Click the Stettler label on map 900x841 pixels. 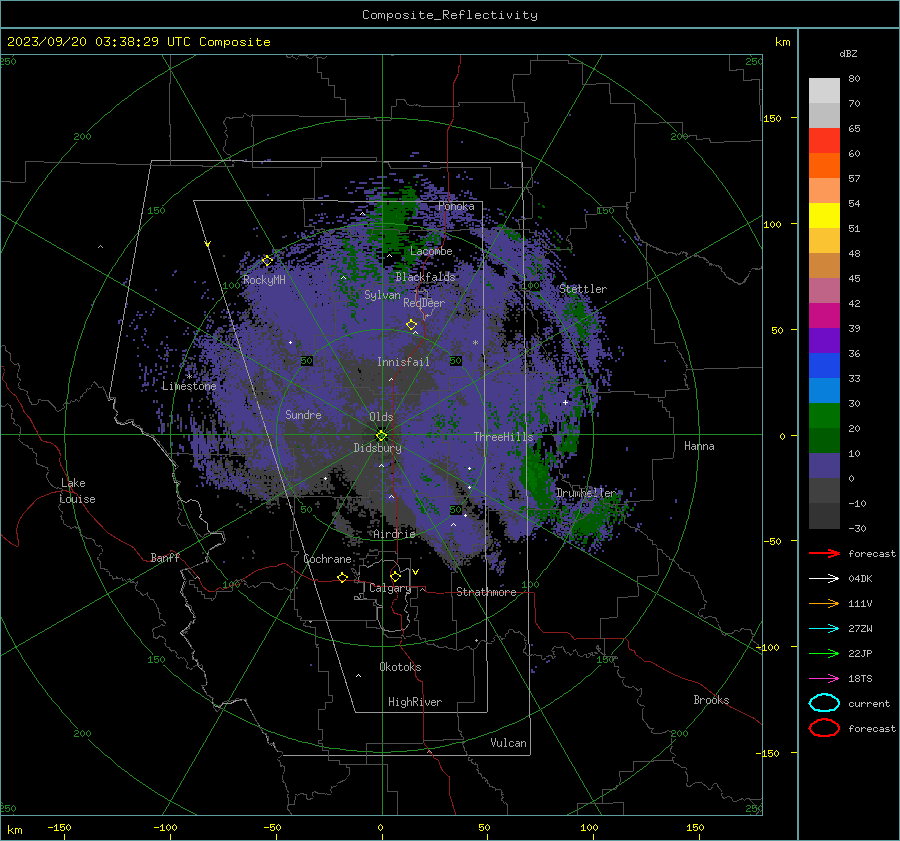point(583,289)
